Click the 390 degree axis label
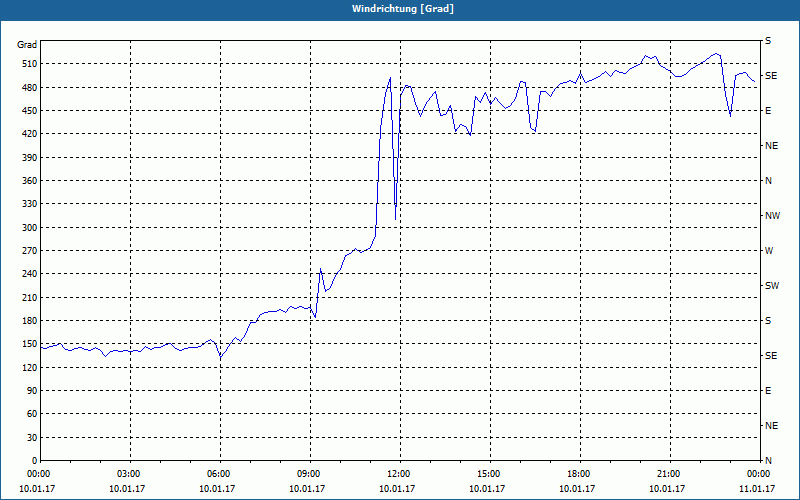This screenshot has height=500, width=800. point(29,158)
